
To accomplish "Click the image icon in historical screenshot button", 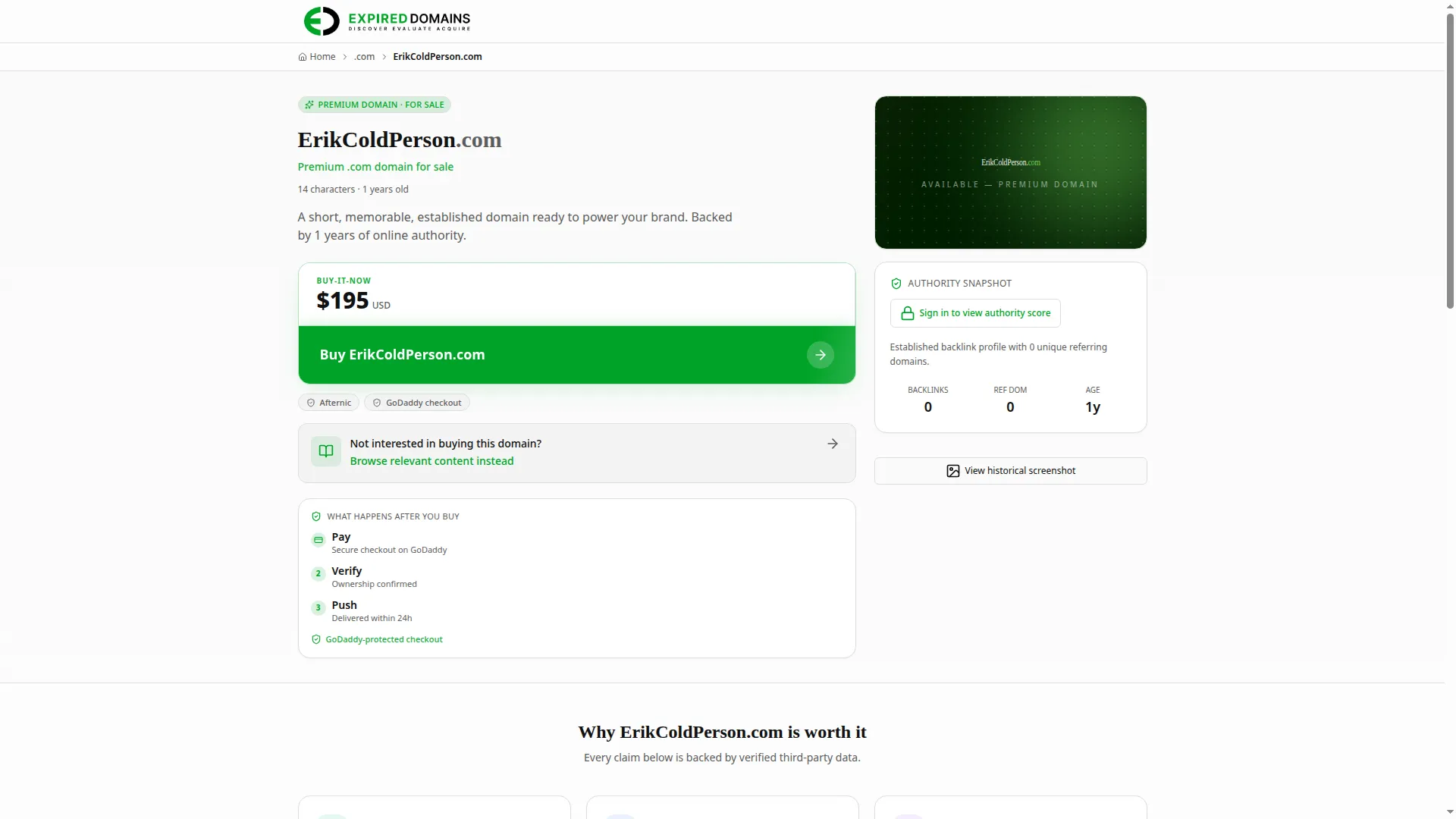I will (953, 471).
